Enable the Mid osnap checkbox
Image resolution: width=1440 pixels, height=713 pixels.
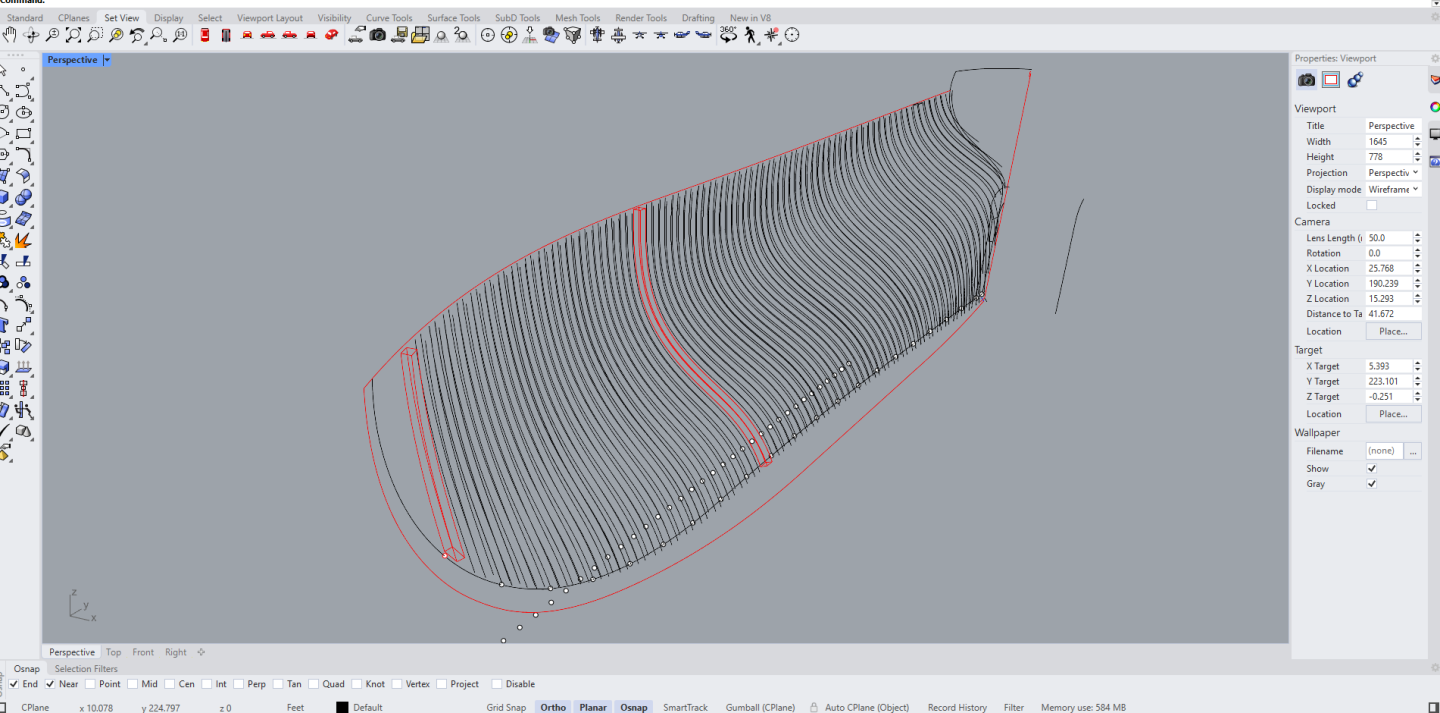coord(132,684)
